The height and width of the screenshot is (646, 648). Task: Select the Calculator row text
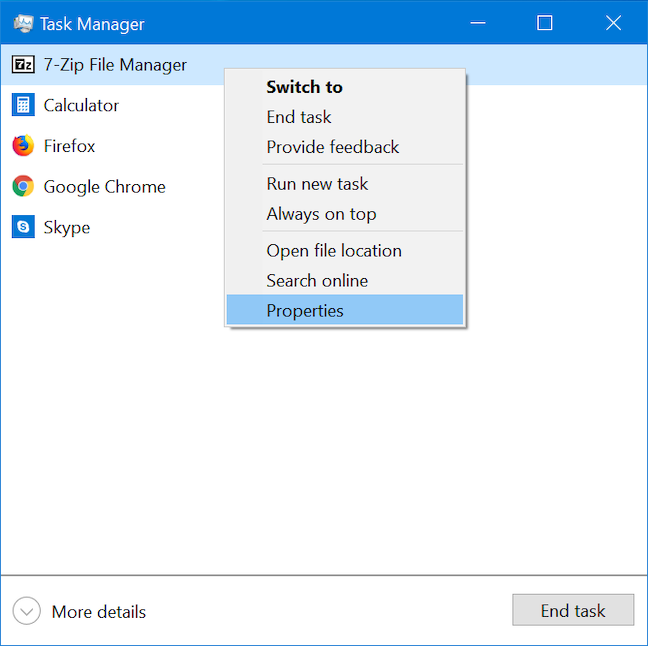pos(81,105)
